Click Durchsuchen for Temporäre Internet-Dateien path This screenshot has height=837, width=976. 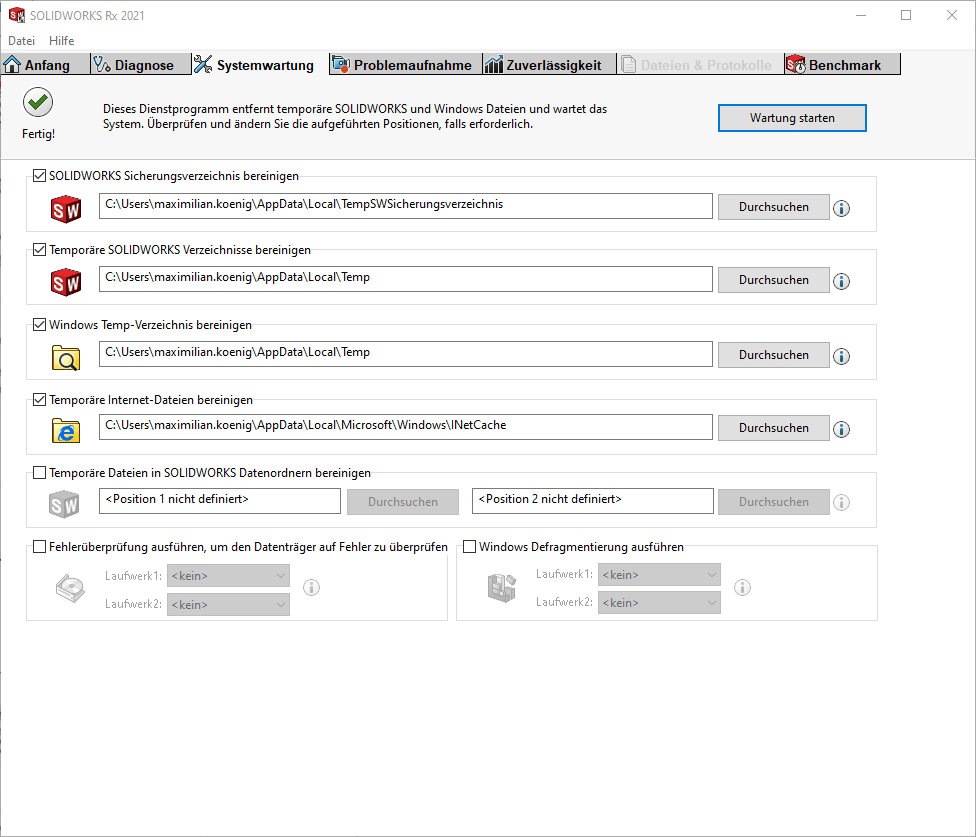tap(773, 428)
